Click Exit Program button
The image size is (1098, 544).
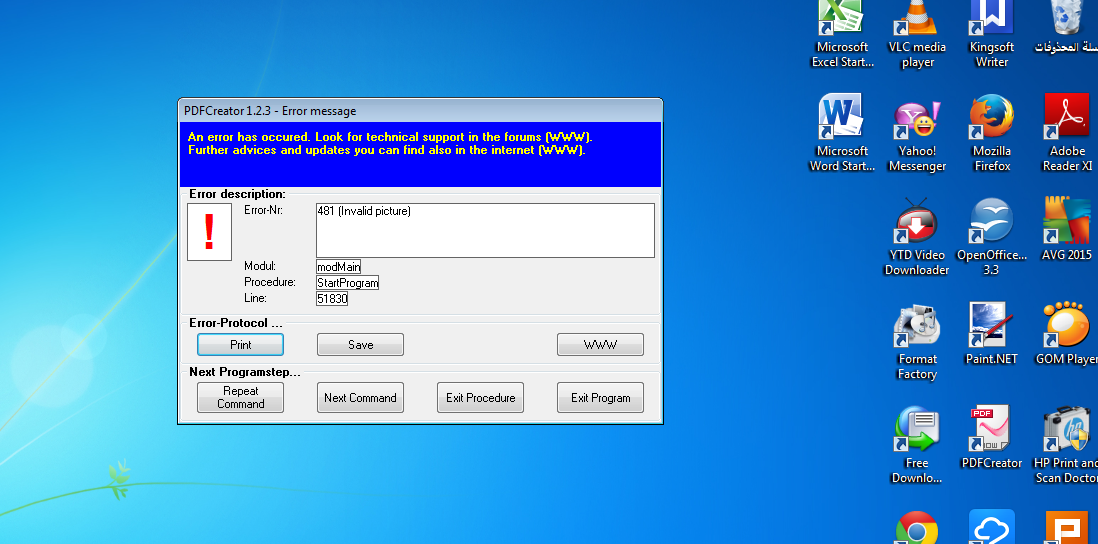(600, 398)
